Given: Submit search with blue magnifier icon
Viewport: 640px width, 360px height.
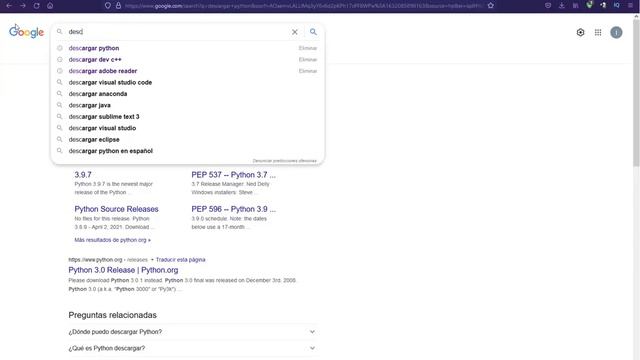Looking at the screenshot, I should click(313, 31).
